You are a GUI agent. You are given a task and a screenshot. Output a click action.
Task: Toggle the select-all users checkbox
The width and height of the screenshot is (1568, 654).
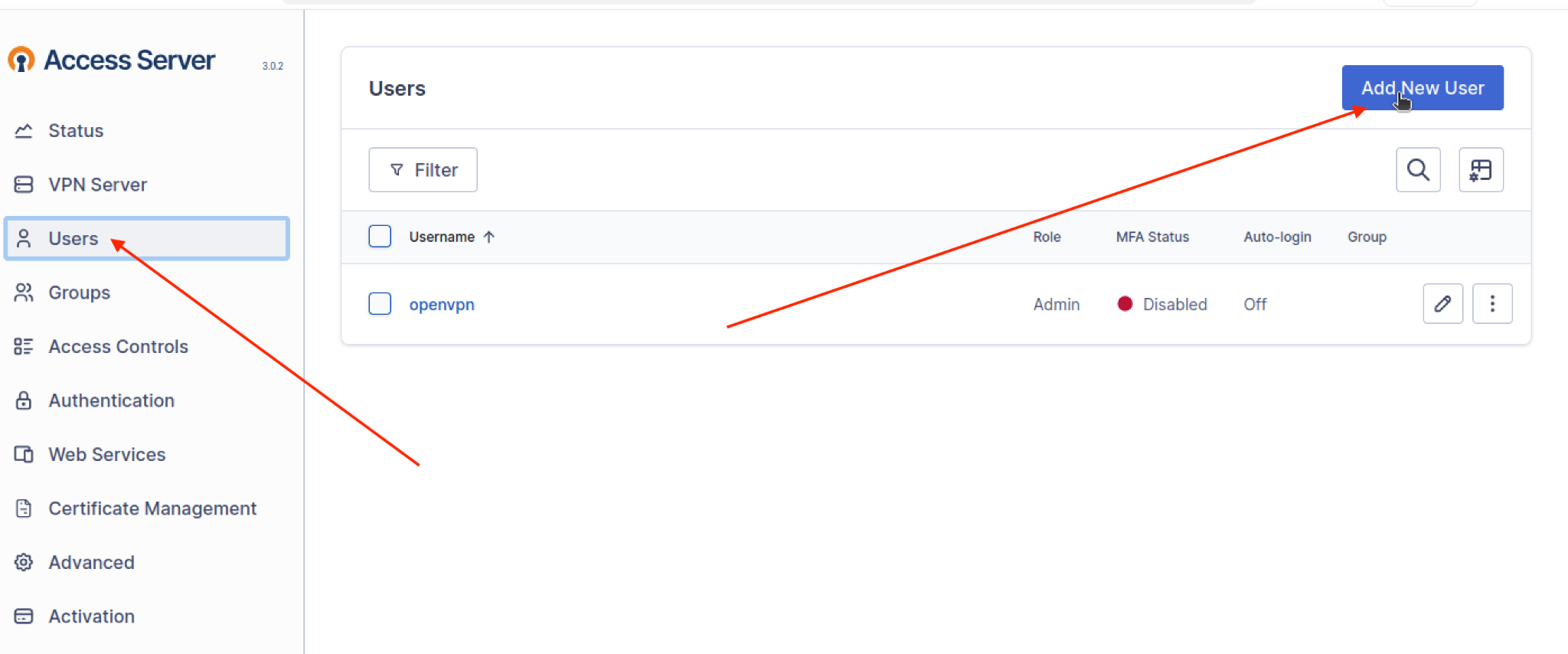(x=380, y=237)
